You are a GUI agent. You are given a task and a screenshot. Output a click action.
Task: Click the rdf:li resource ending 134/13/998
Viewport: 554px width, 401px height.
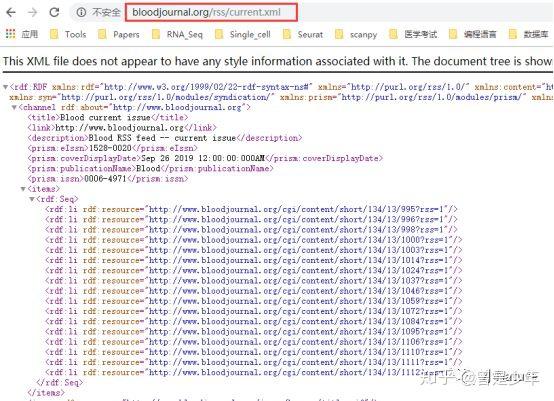coord(251,230)
